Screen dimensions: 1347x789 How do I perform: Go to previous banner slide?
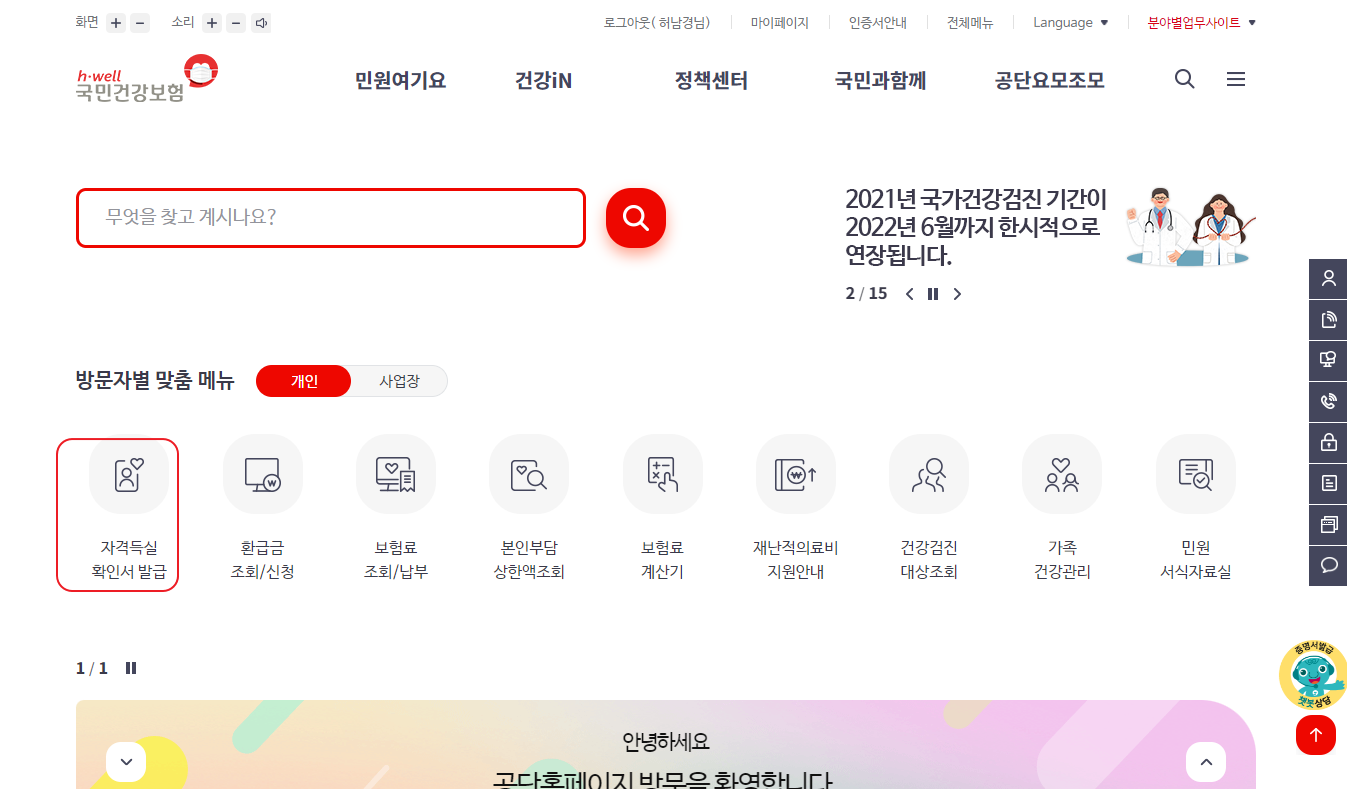click(909, 294)
